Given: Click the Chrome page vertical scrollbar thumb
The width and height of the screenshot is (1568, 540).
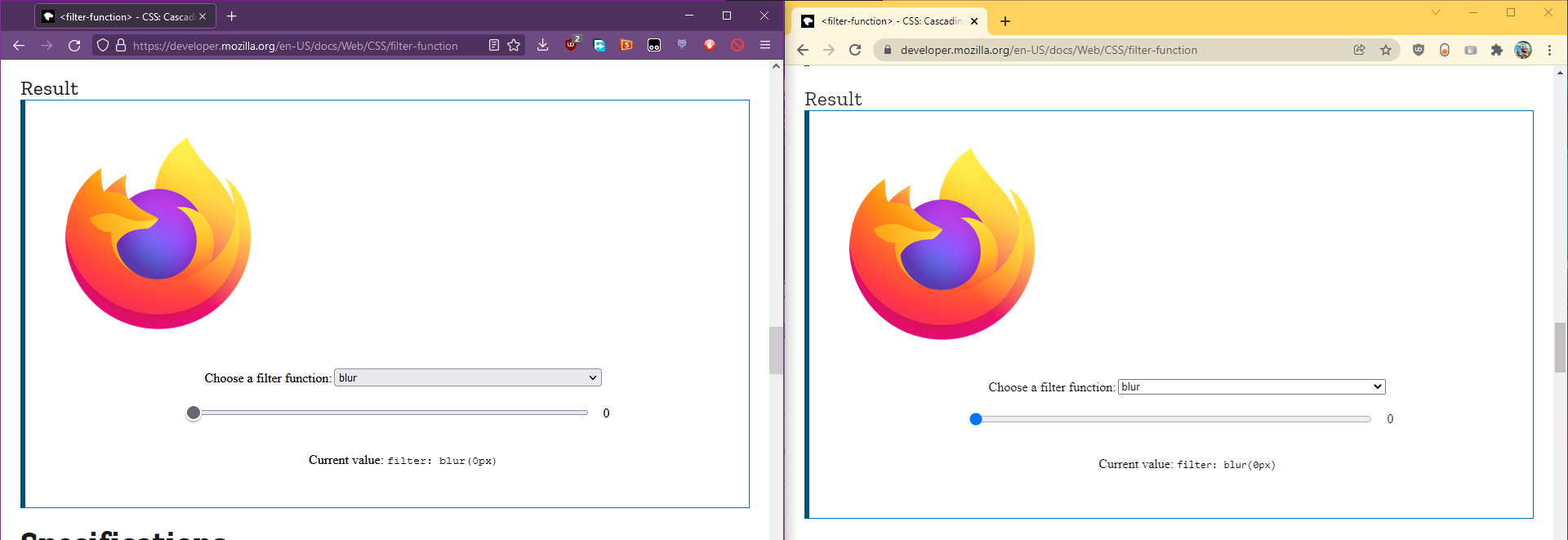Looking at the screenshot, I should [1561, 347].
